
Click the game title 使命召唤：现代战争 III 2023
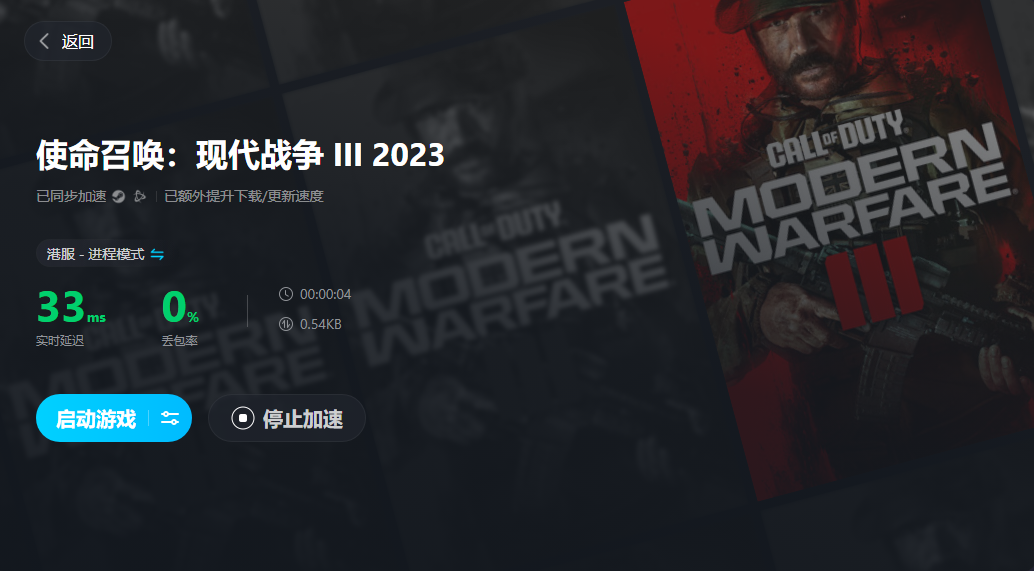(x=240, y=156)
